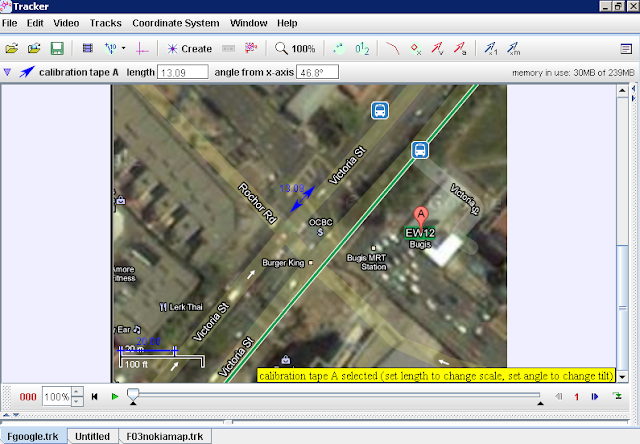Click the lower bus stop map icon

pyautogui.click(x=420, y=150)
